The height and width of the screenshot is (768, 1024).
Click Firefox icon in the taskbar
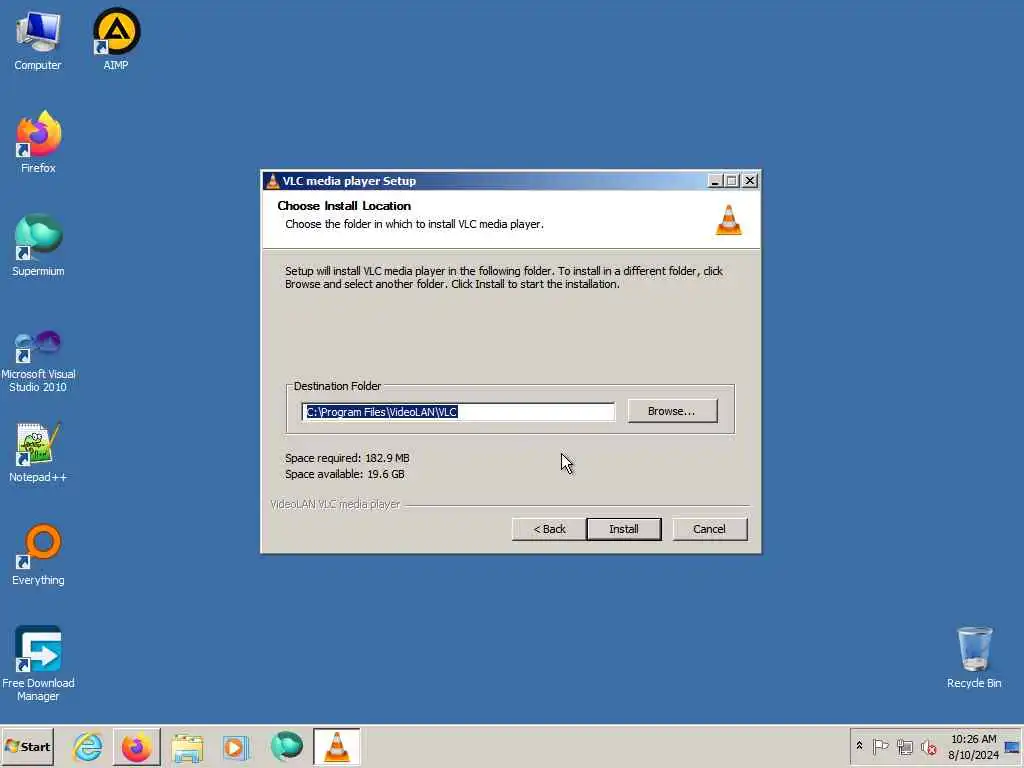click(136, 747)
